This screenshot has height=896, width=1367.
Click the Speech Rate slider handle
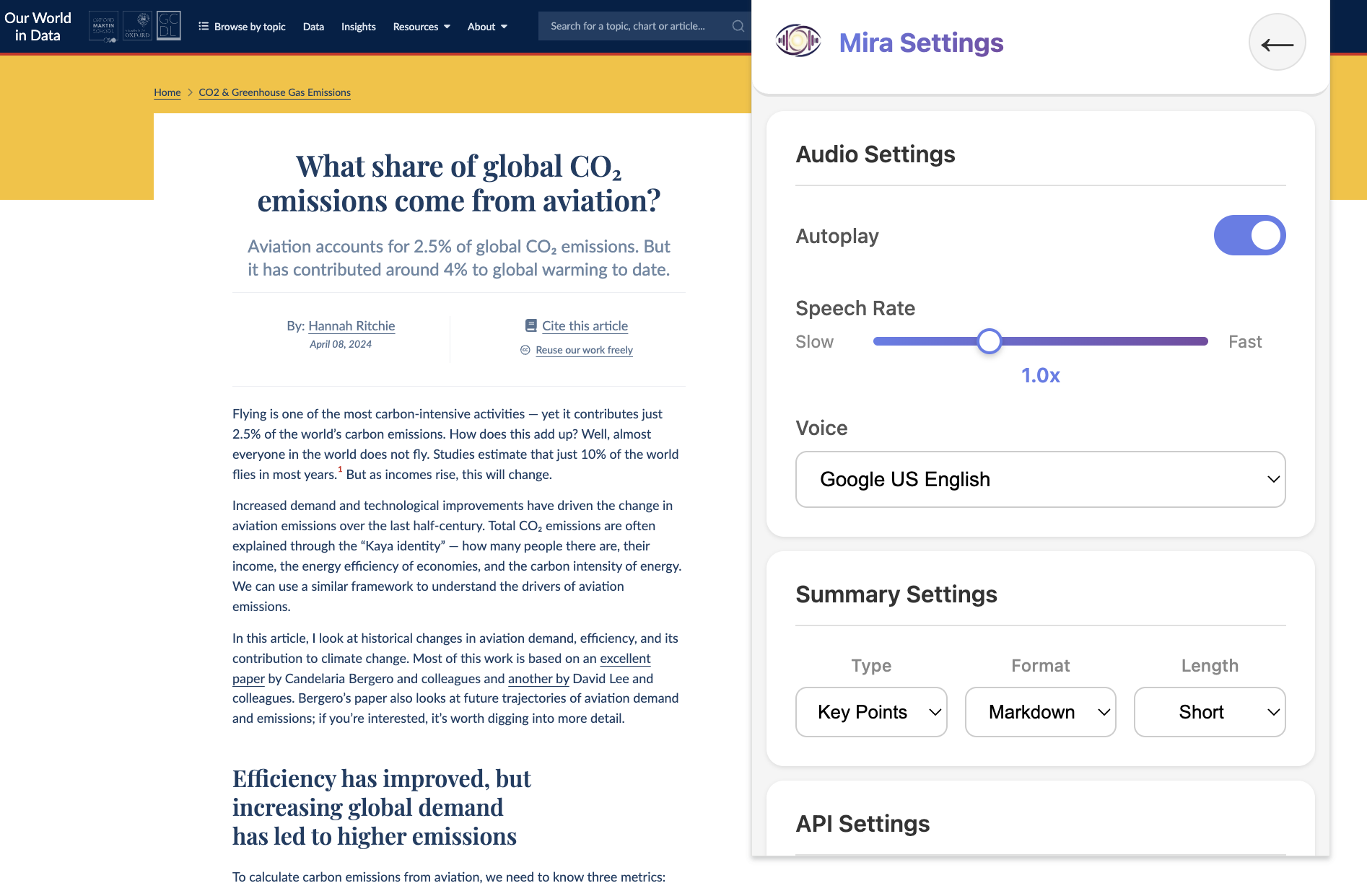pyautogui.click(x=989, y=341)
